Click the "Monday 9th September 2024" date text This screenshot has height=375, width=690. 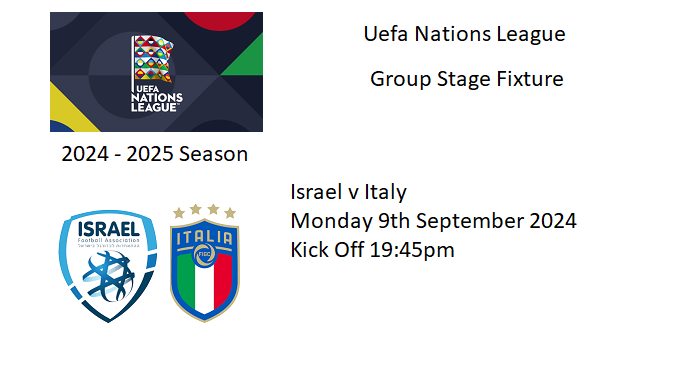coord(433,221)
